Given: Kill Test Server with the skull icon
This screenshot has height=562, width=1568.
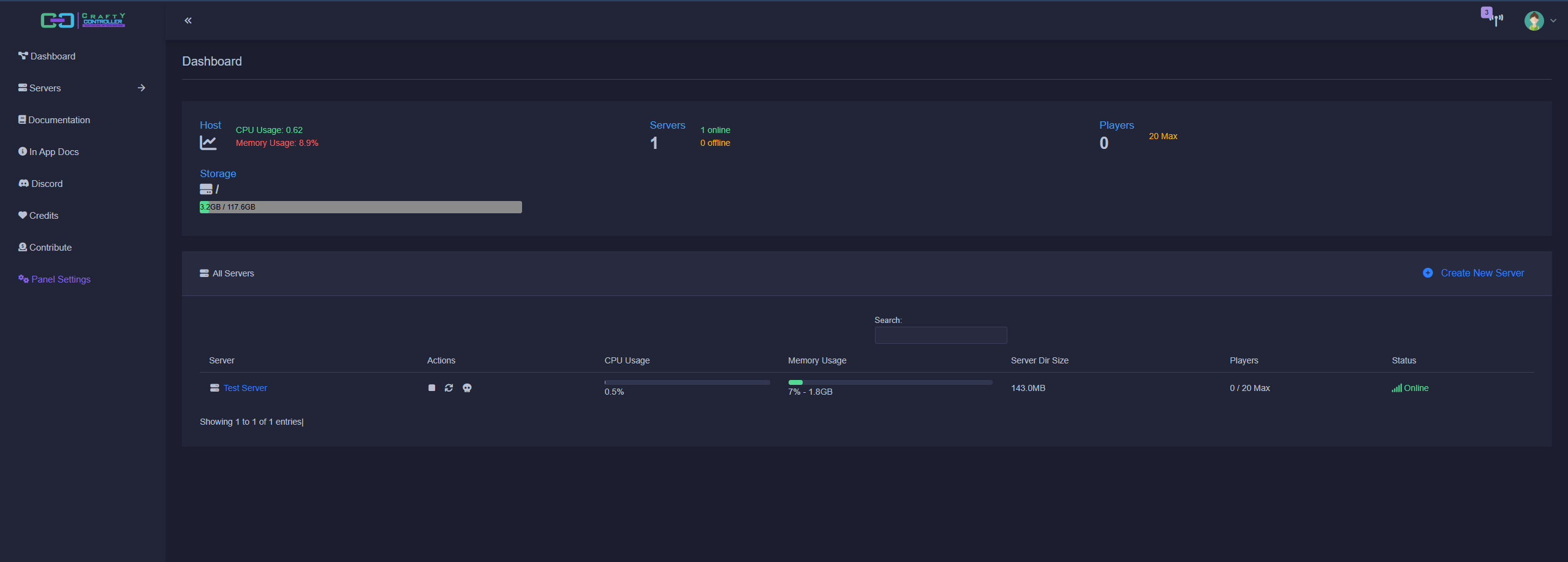Looking at the screenshot, I should [x=467, y=388].
